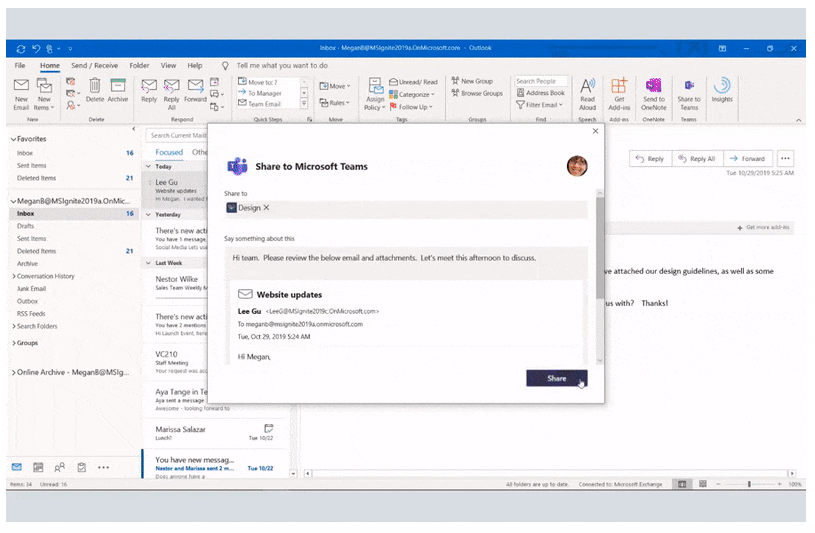Open the Filter Email dropdown
Image resolution: width=815 pixels, height=533 pixels.
tap(540, 105)
